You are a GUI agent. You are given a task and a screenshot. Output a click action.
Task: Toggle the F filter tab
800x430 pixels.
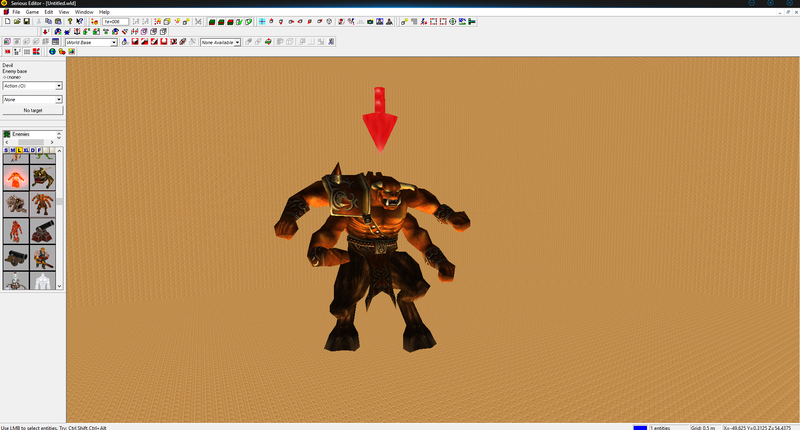click(39, 150)
